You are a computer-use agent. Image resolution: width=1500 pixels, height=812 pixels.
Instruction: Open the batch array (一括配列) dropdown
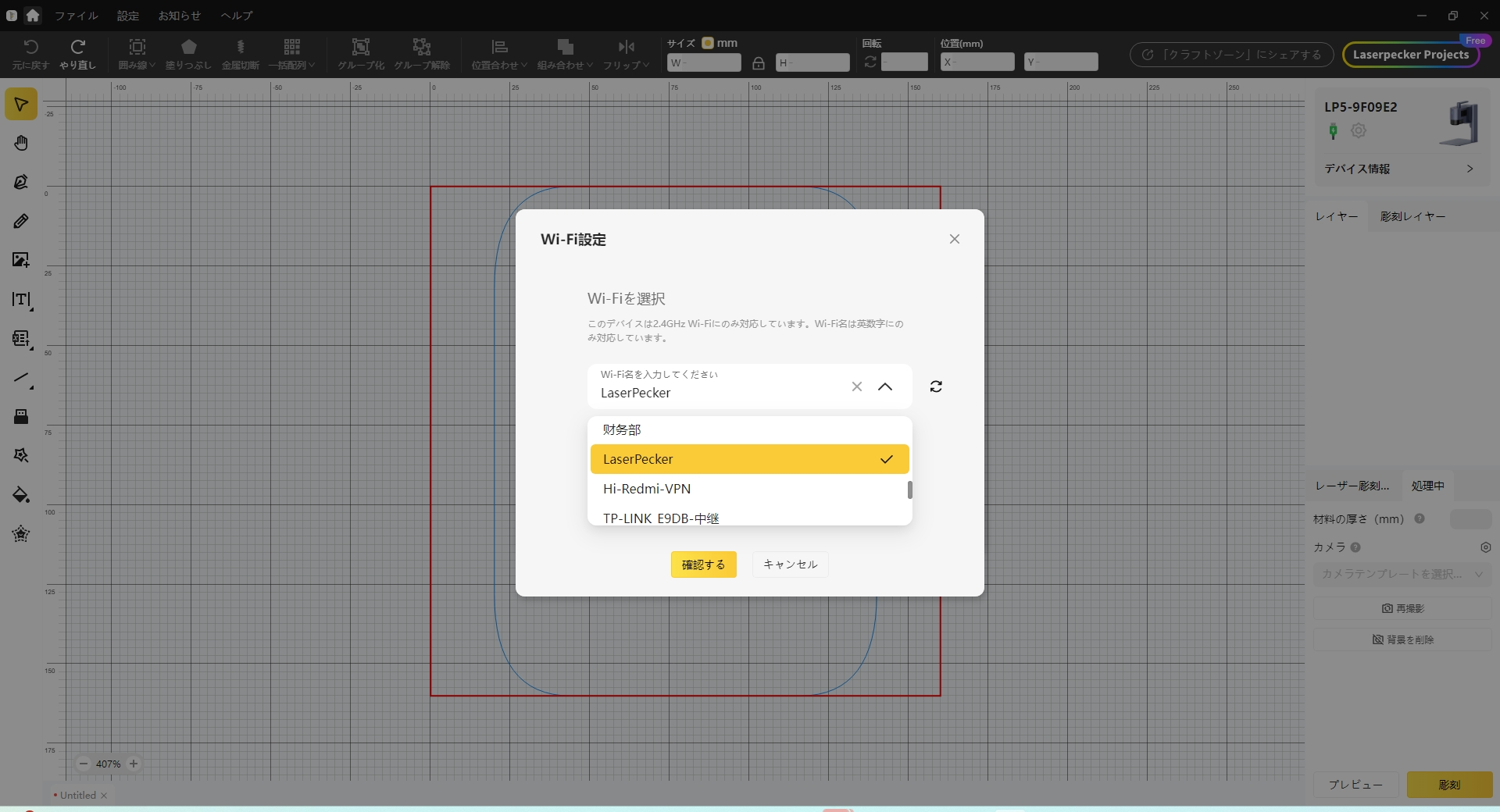tap(291, 54)
